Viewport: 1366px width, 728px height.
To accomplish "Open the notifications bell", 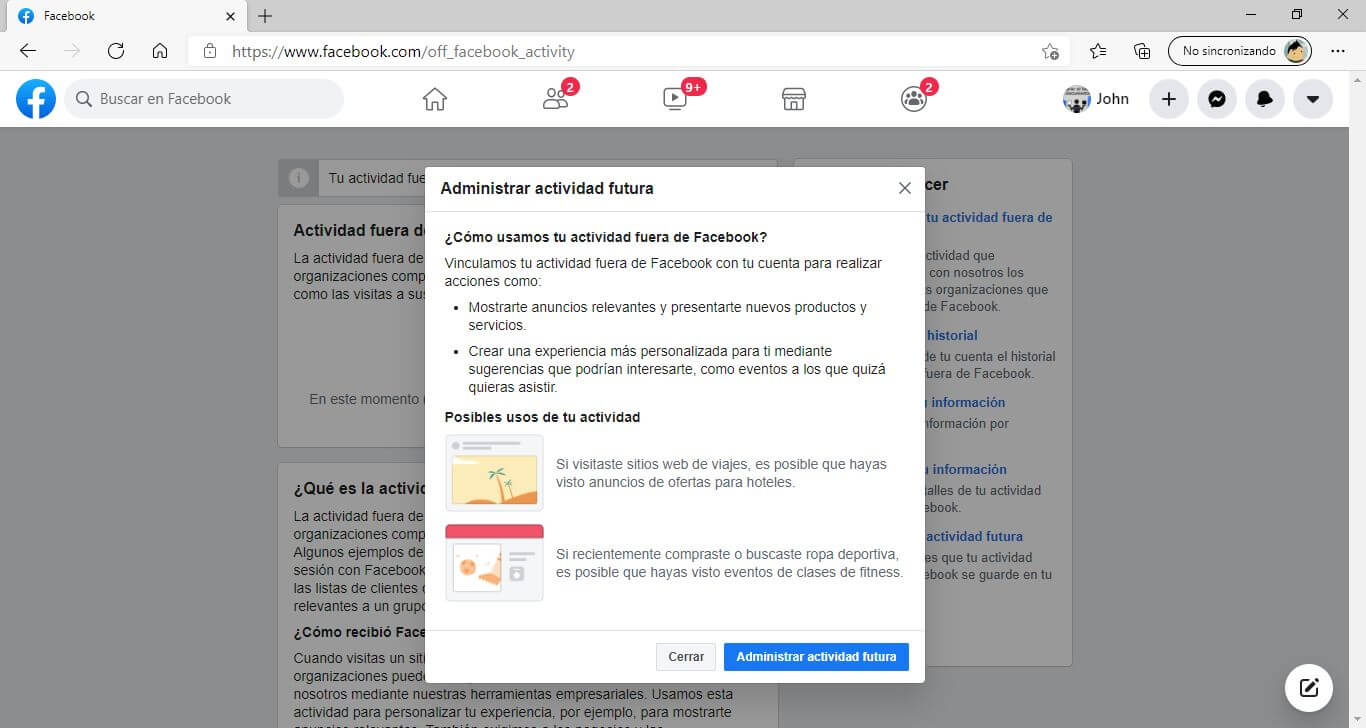I will click(1265, 99).
